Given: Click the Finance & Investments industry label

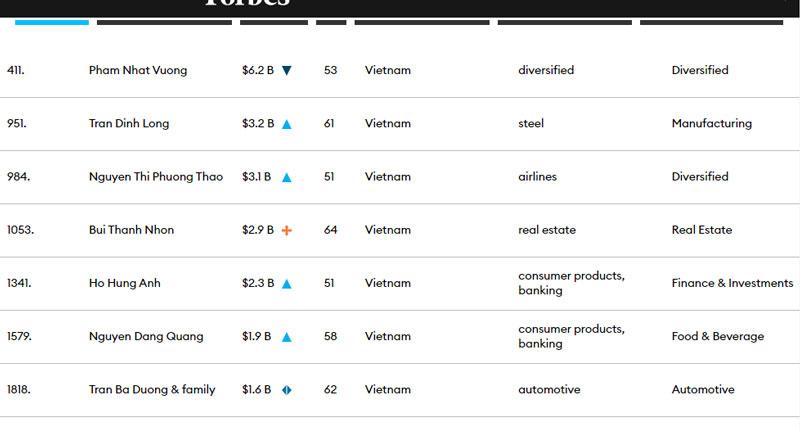Looking at the screenshot, I should click(732, 284).
